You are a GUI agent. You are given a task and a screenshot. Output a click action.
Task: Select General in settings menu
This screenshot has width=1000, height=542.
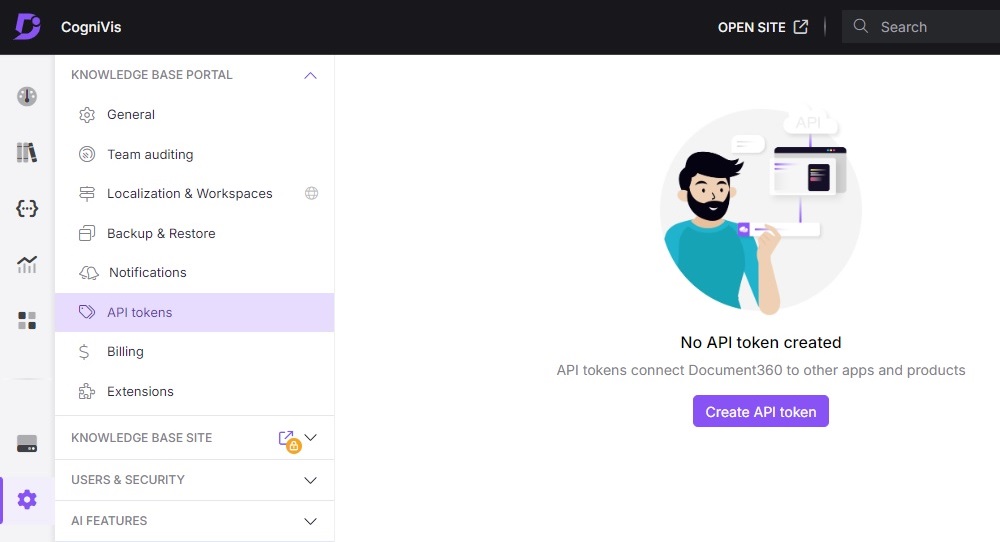(131, 114)
